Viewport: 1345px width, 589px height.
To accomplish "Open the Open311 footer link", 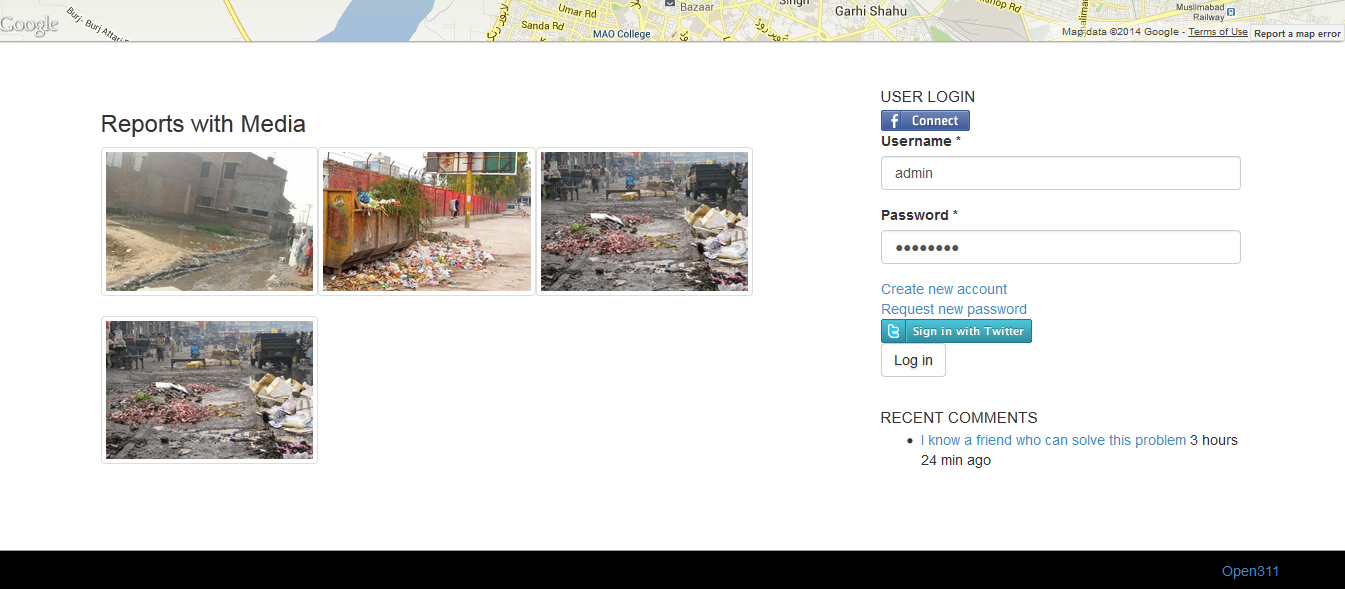I will 1250,571.
